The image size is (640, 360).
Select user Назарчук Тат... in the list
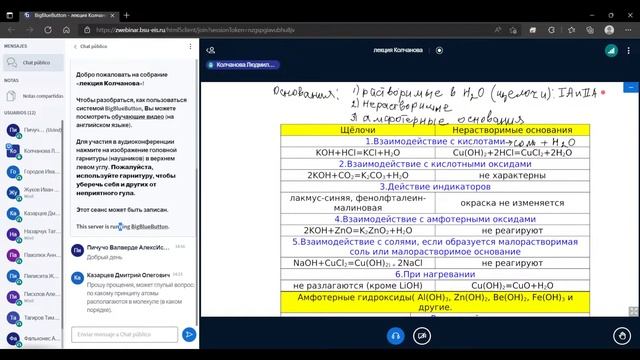click(33, 234)
